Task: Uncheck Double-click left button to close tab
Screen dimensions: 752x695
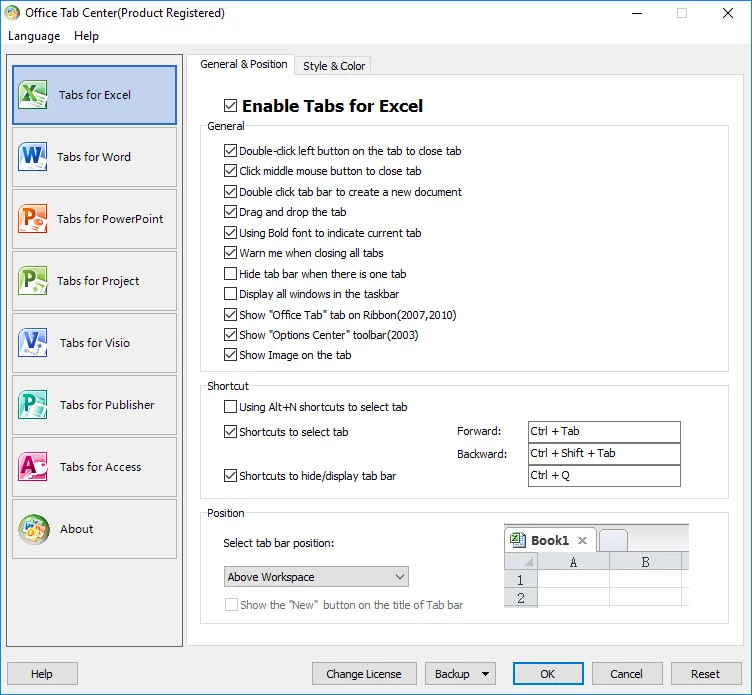Action: [x=230, y=151]
